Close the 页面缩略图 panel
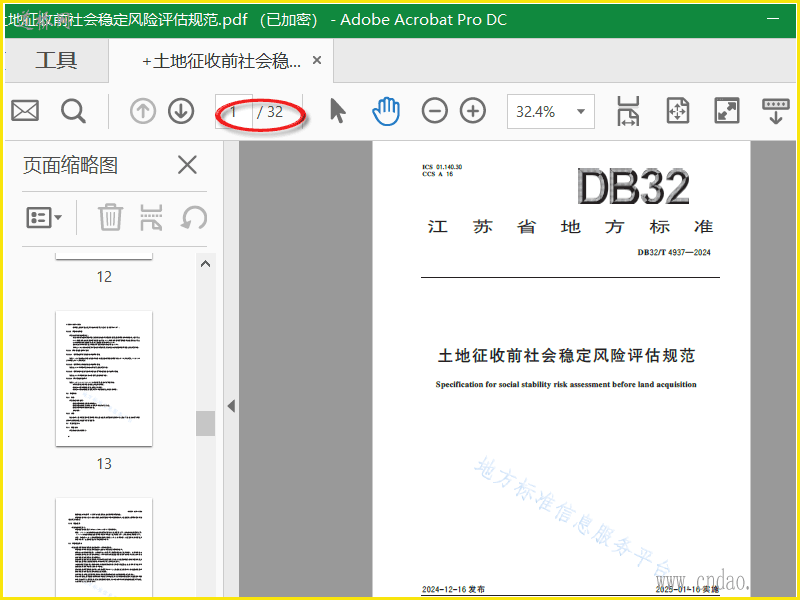 (187, 165)
